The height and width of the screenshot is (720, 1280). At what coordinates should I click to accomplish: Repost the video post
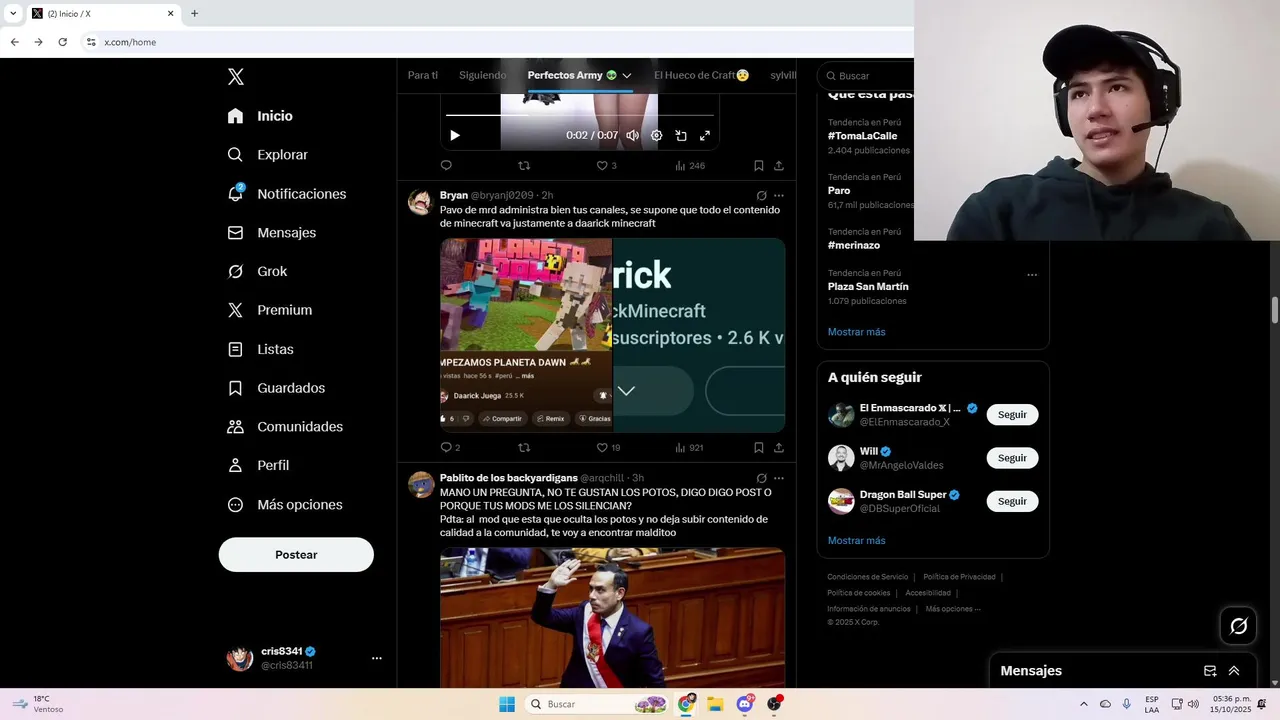[x=524, y=166]
